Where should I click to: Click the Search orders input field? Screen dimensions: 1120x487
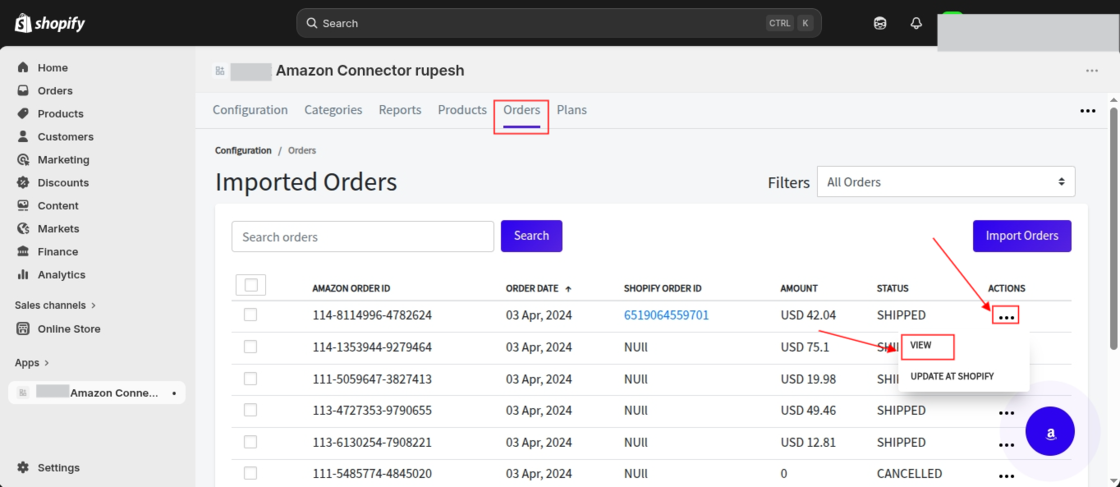pos(362,237)
